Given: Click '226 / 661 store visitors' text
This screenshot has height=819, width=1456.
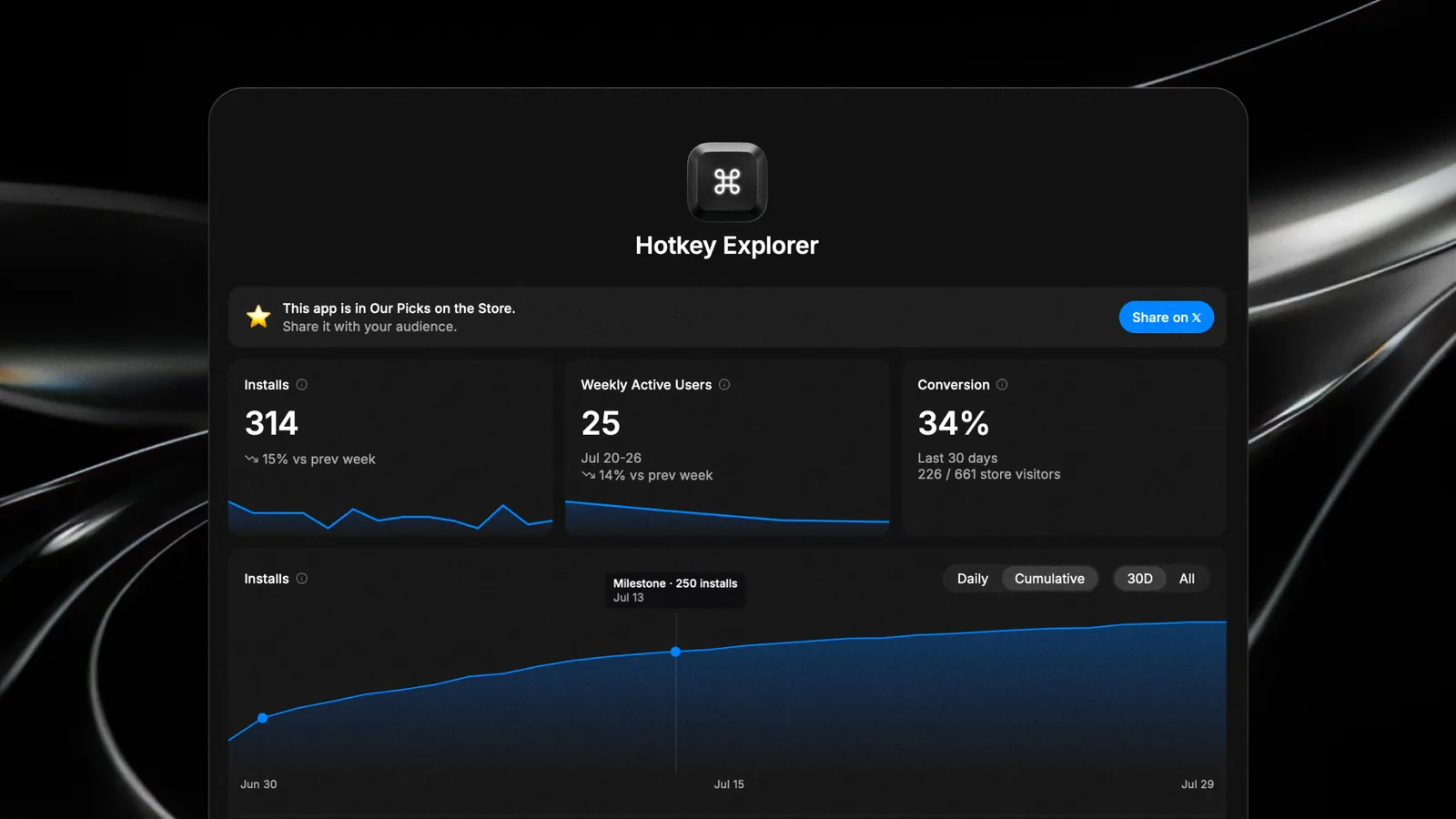Looking at the screenshot, I should point(989,474).
